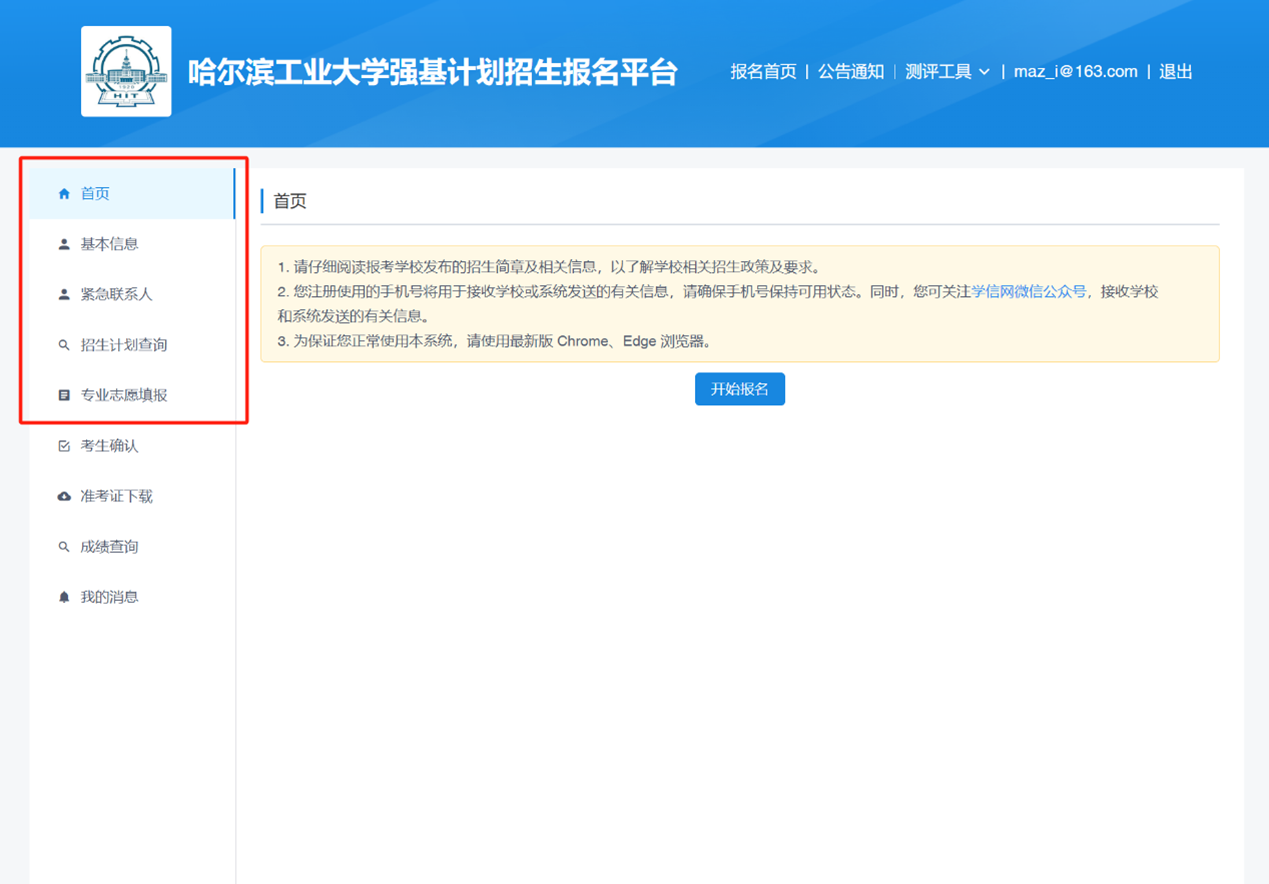
Task: Go to 报名首页 in top navigation
Action: click(x=763, y=72)
